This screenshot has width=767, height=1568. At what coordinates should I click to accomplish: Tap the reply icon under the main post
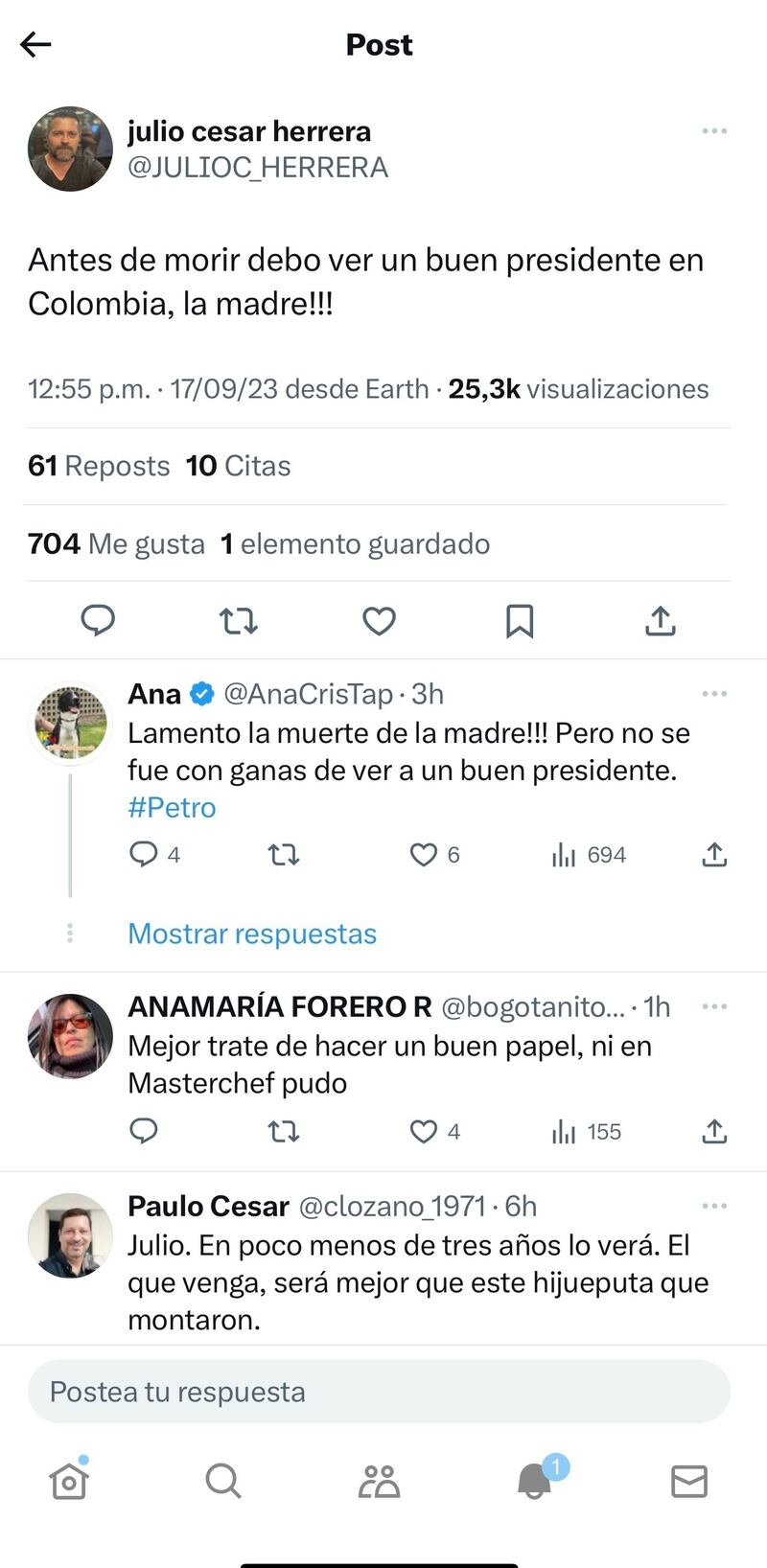(x=98, y=621)
